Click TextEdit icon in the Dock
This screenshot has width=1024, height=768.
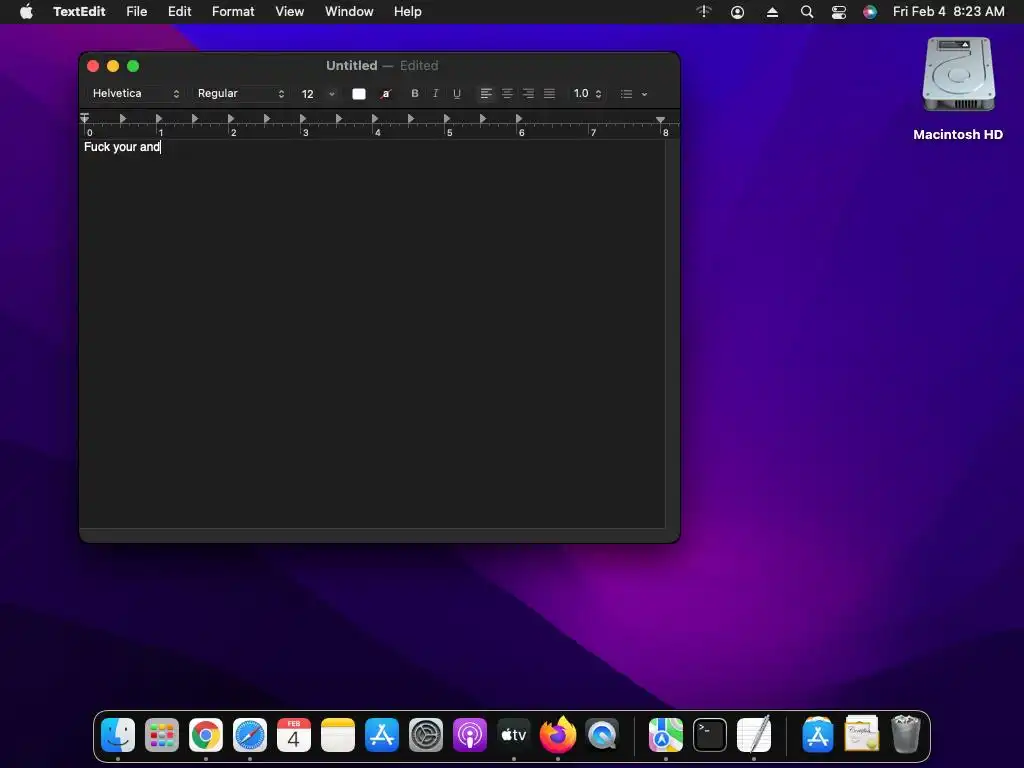tap(754, 734)
